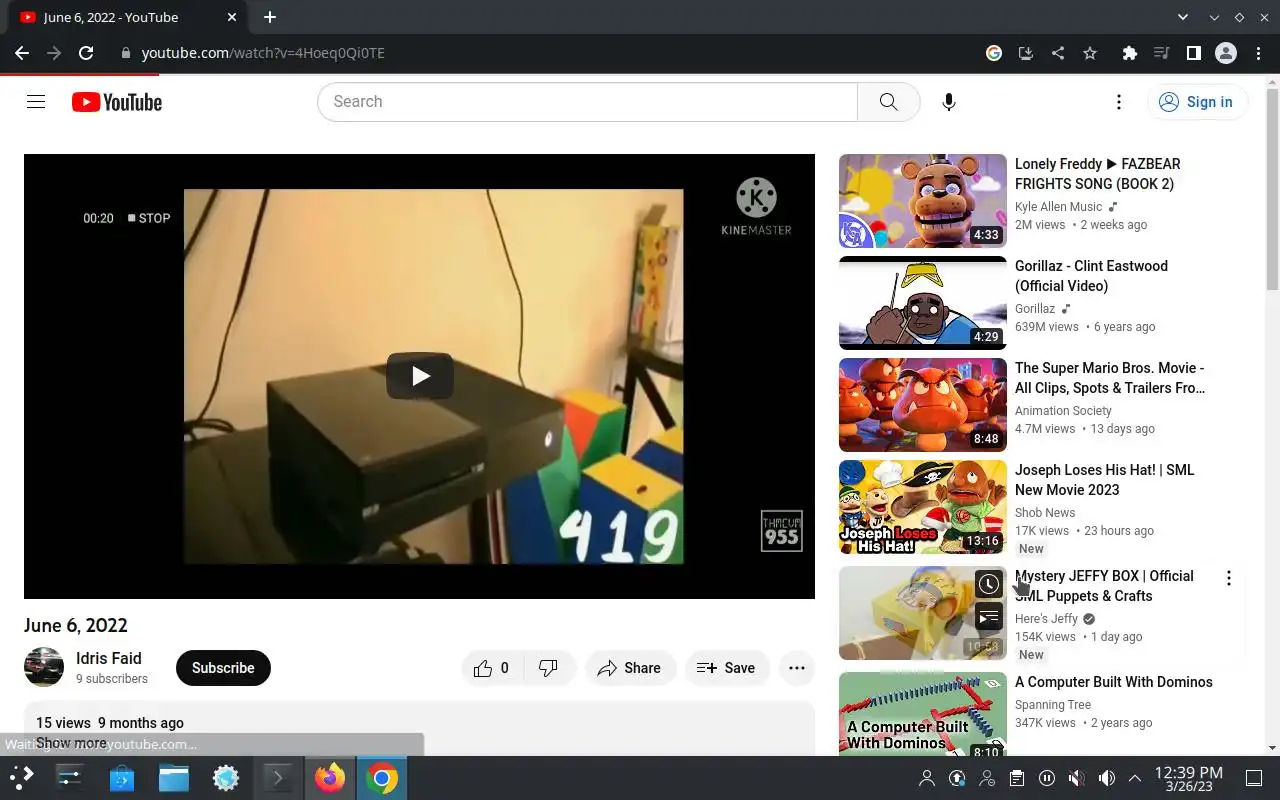Open more actions ellipsis under video

pyautogui.click(x=797, y=668)
